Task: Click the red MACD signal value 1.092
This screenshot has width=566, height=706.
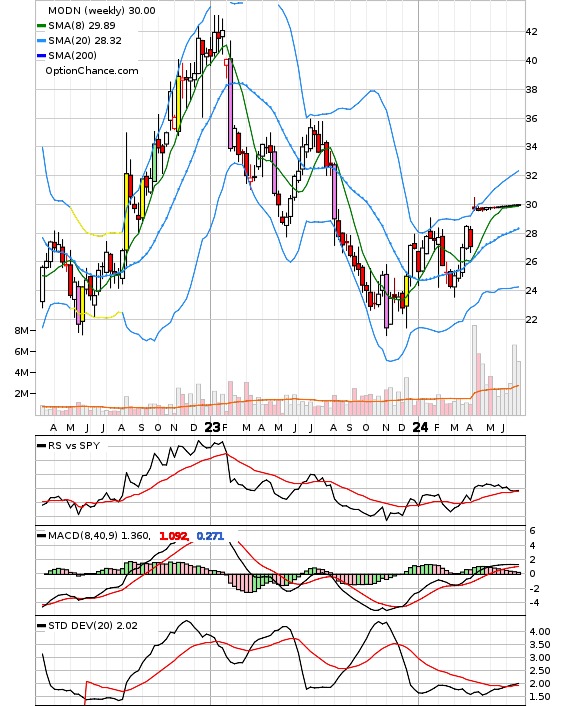Action: pos(174,536)
